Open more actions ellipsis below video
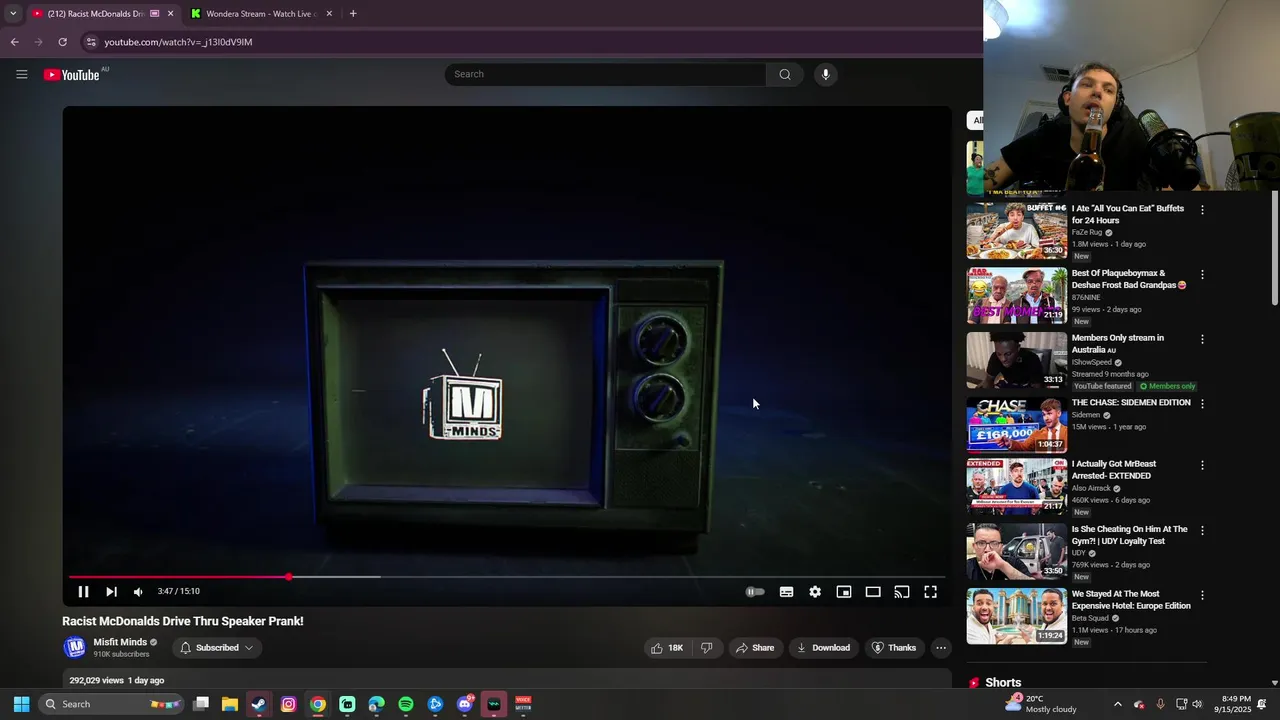The image size is (1280, 720). coord(941,648)
